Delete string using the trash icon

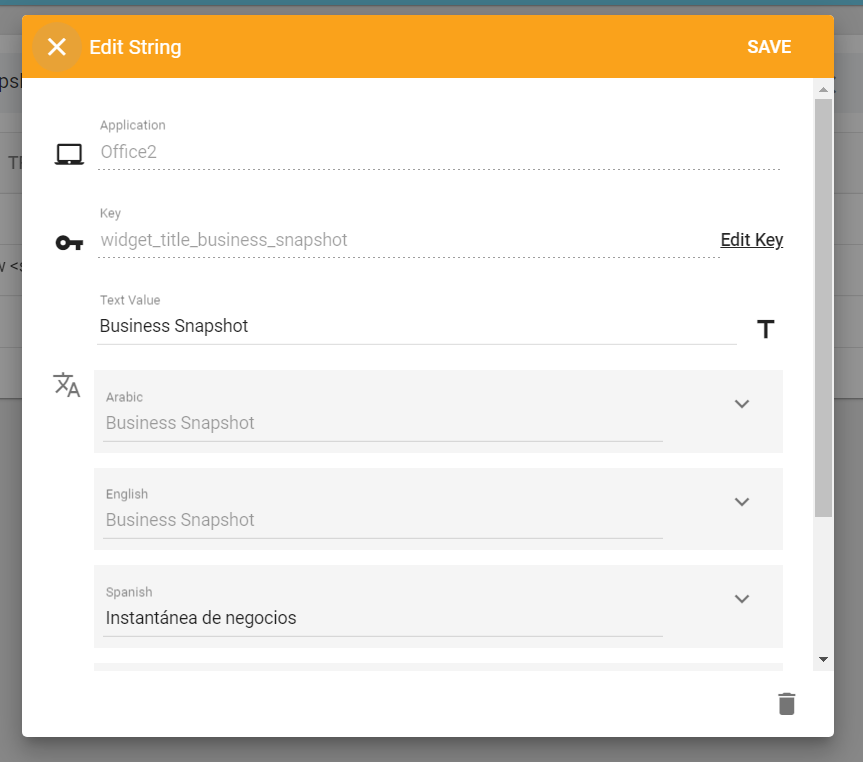click(787, 704)
